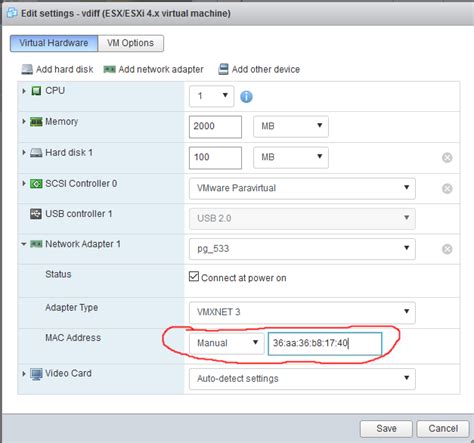Remove Network Adapter 1 with its X icon
Viewport: 474px width, 443px height.
click(447, 249)
